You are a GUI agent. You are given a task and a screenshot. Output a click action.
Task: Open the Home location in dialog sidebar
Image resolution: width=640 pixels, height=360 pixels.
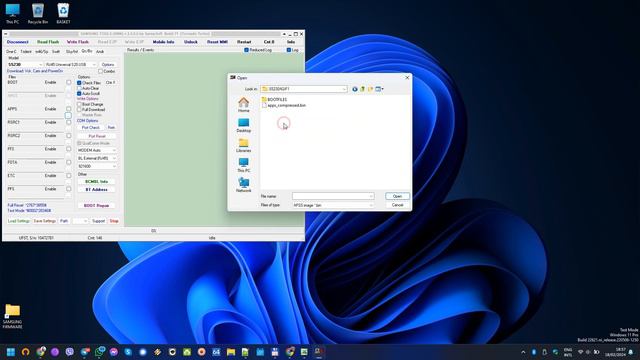tap(244, 105)
